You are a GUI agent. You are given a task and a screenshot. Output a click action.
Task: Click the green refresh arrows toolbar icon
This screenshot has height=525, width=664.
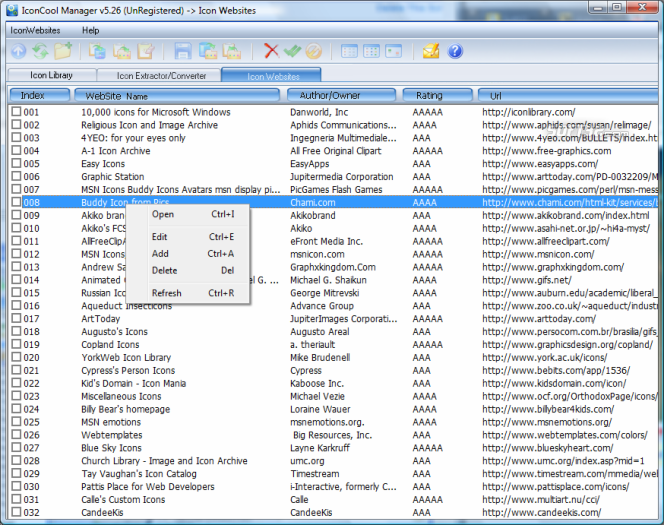[41, 51]
